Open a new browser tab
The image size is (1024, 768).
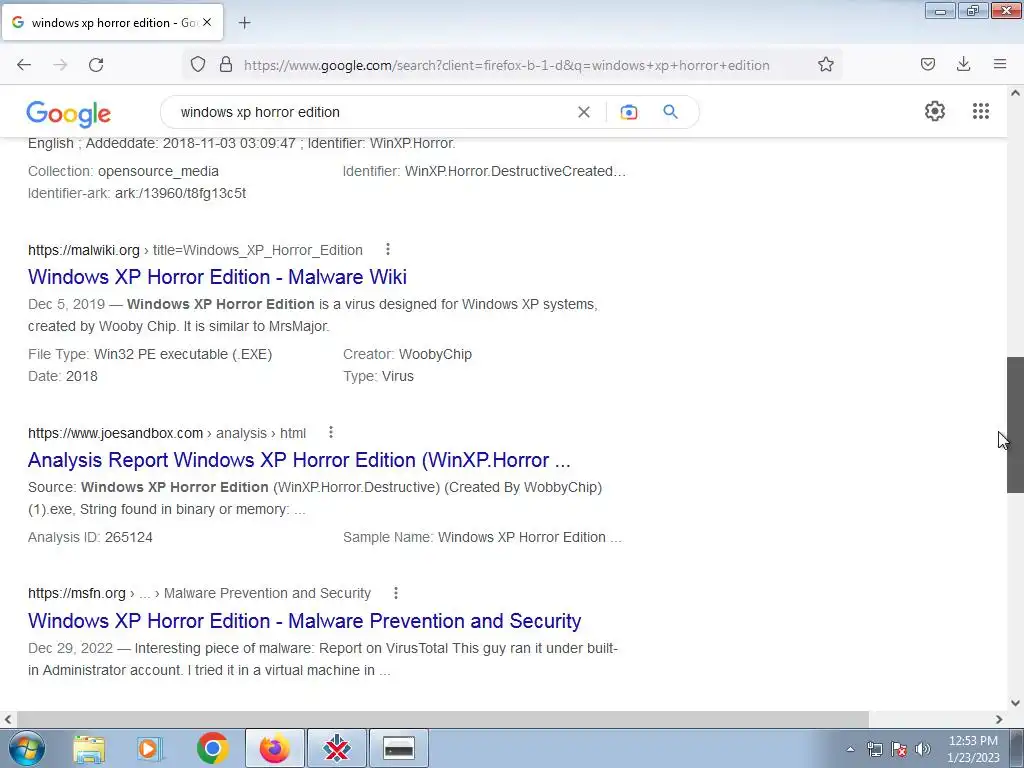pyautogui.click(x=244, y=23)
